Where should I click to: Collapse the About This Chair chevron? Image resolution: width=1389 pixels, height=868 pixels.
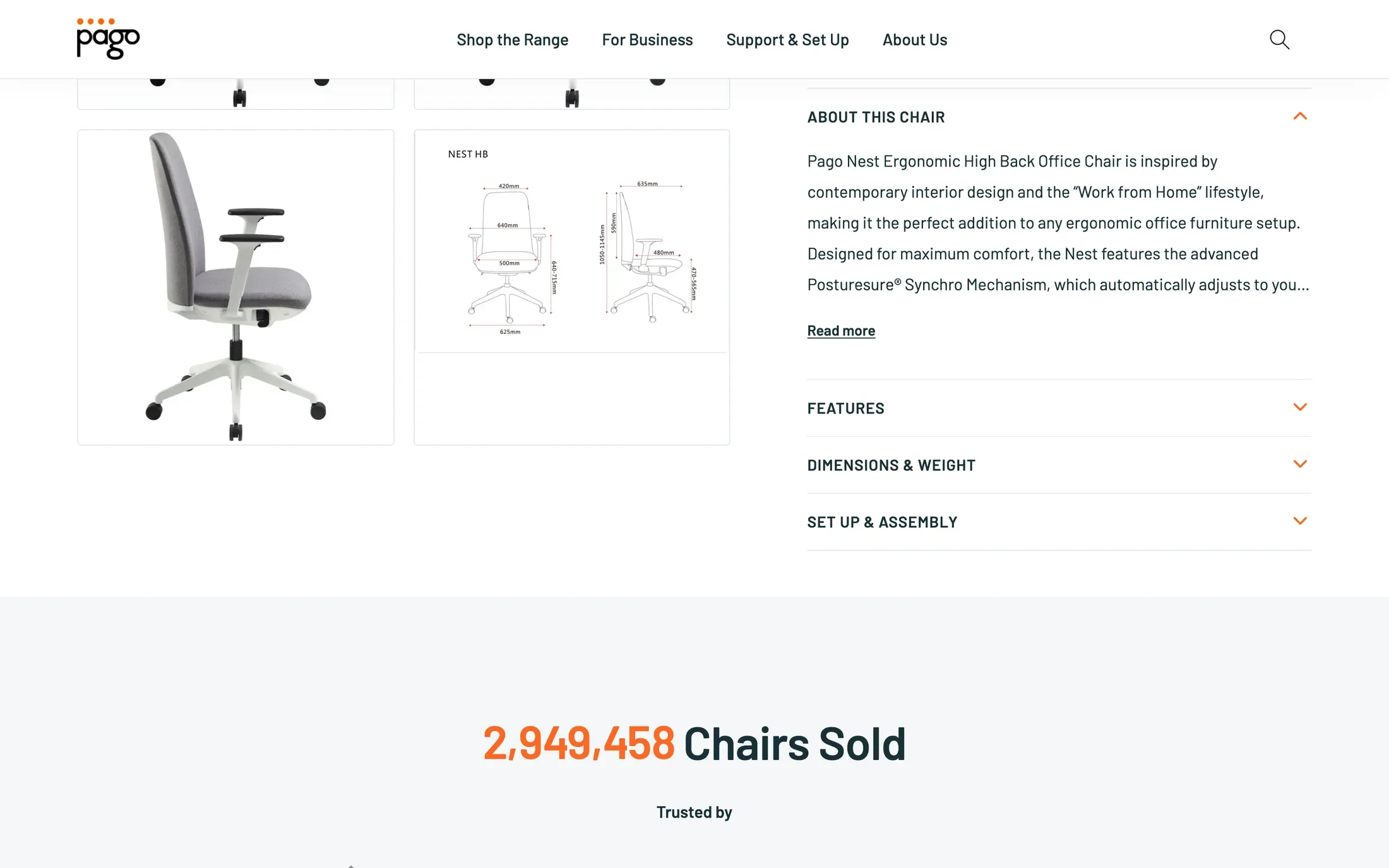click(1300, 116)
